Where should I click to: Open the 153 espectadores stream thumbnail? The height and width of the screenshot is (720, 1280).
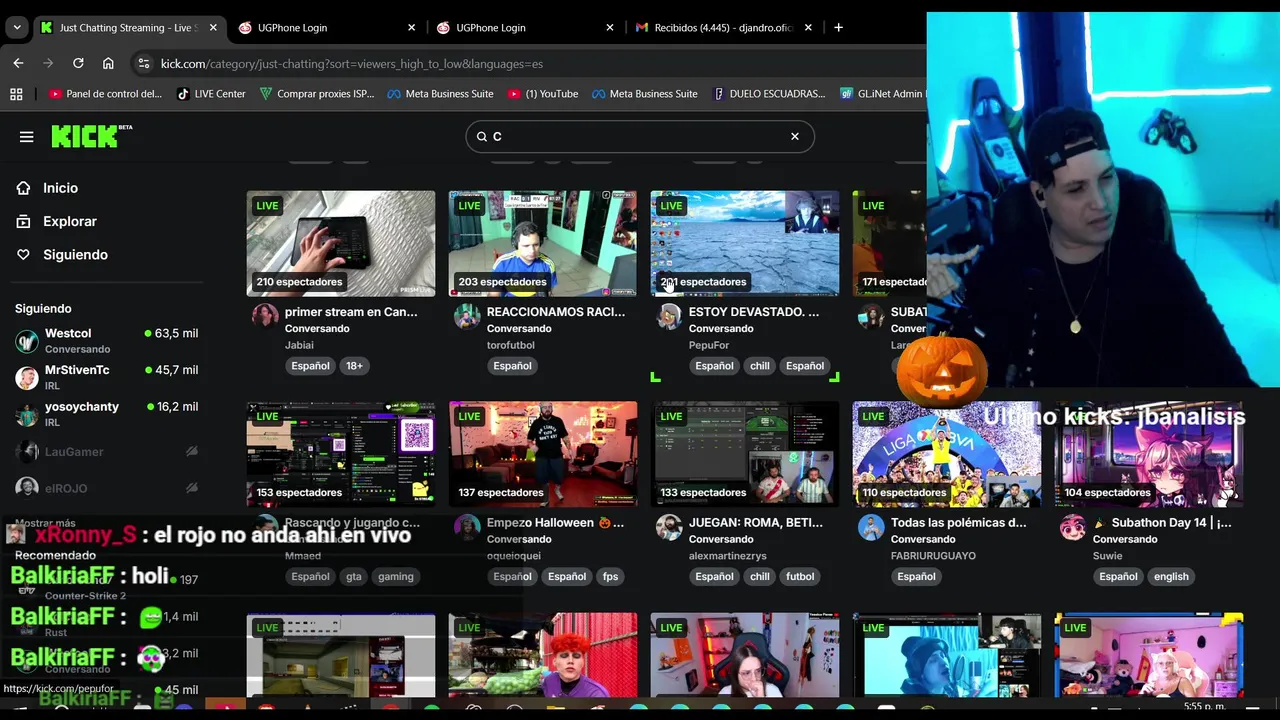341,454
